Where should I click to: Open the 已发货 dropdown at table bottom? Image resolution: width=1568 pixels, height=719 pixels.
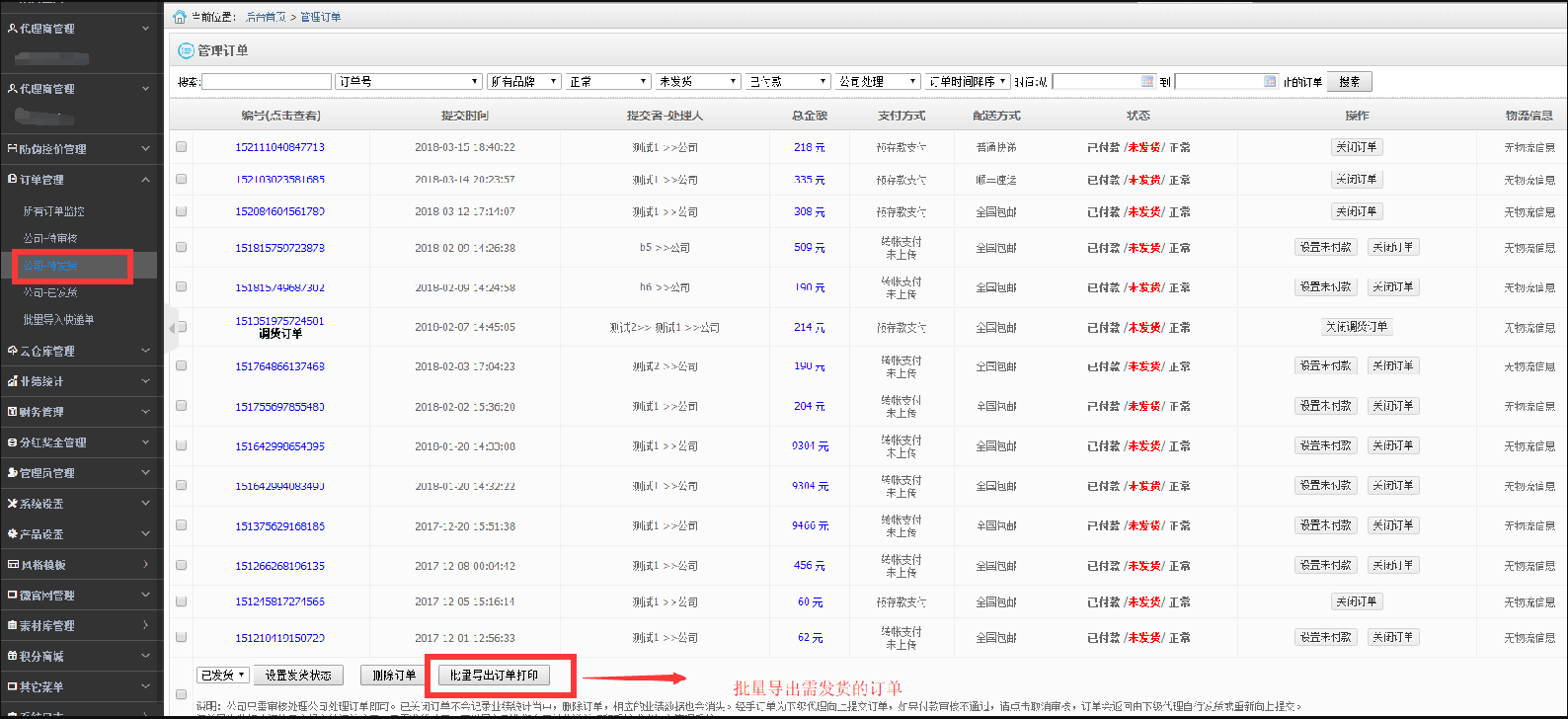coord(222,676)
